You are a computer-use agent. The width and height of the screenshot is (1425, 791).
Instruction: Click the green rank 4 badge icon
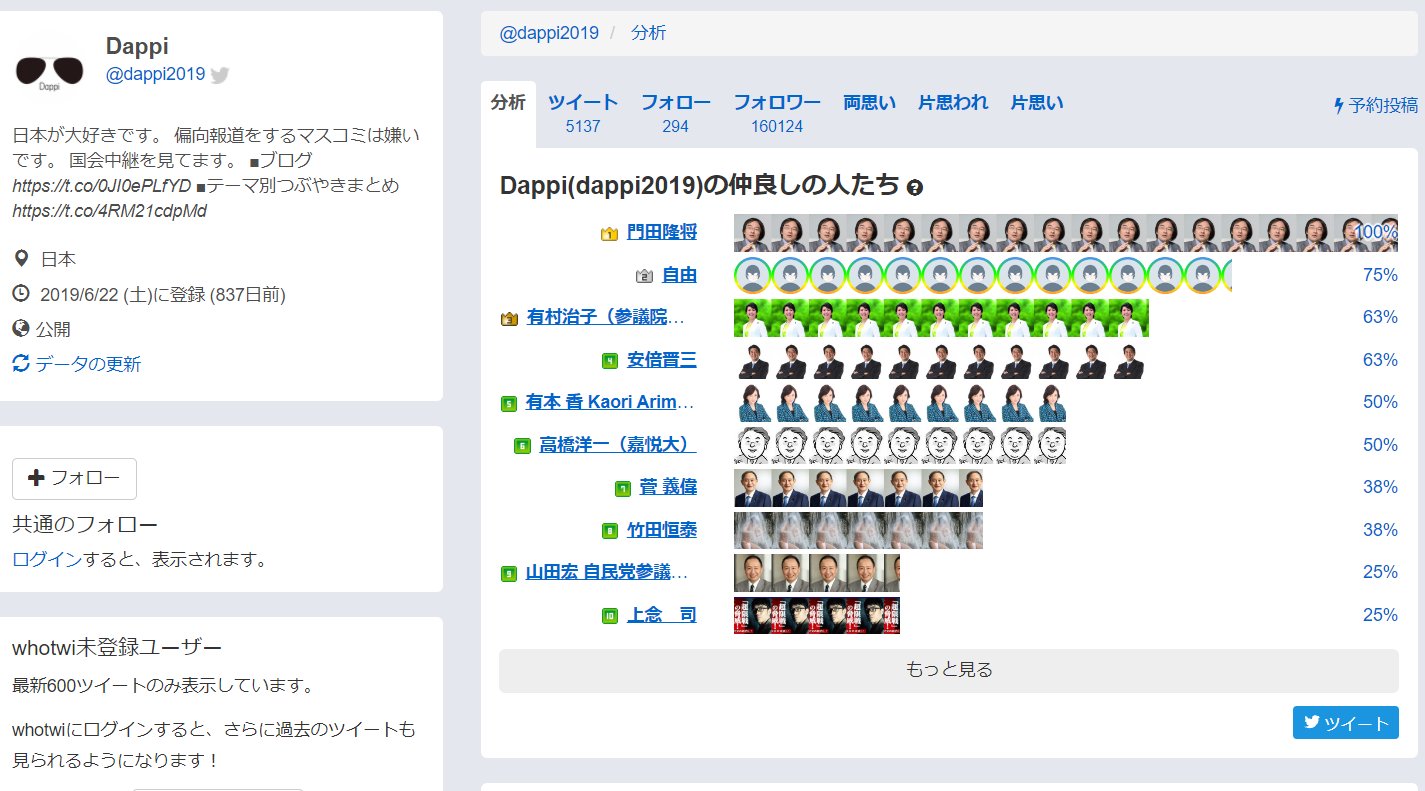point(609,361)
